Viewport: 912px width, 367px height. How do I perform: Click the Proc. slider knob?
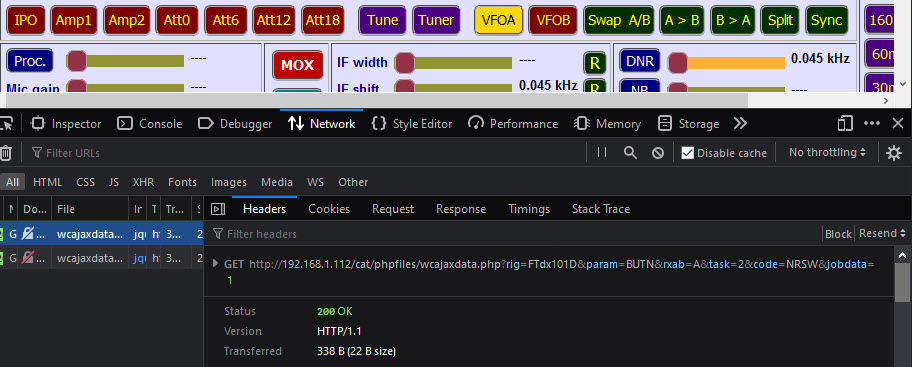click(x=77, y=60)
